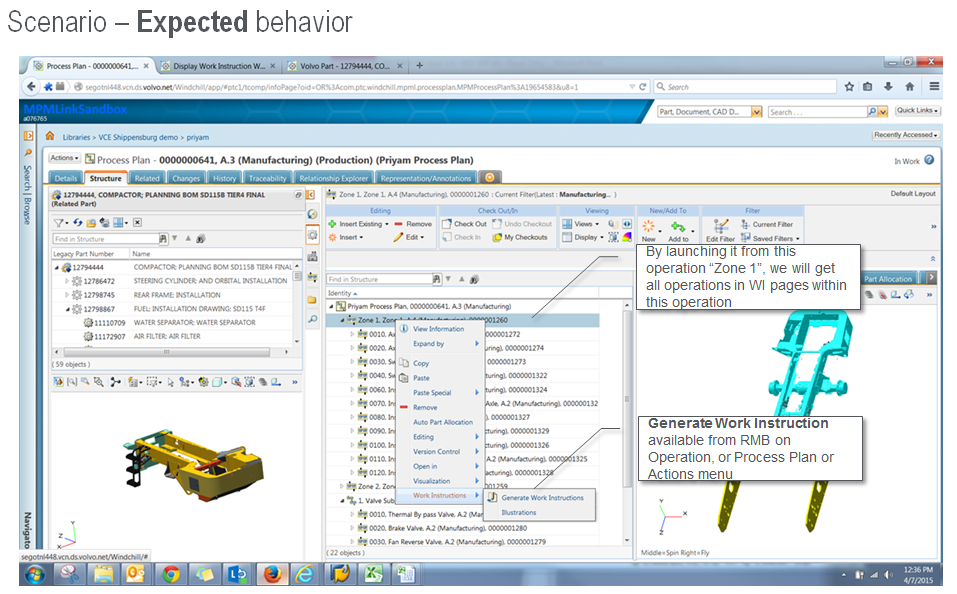Image resolution: width=957 pixels, height=594 pixels.
Task: Select Auto Part Allocation in context menu
Action: click(442, 422)
